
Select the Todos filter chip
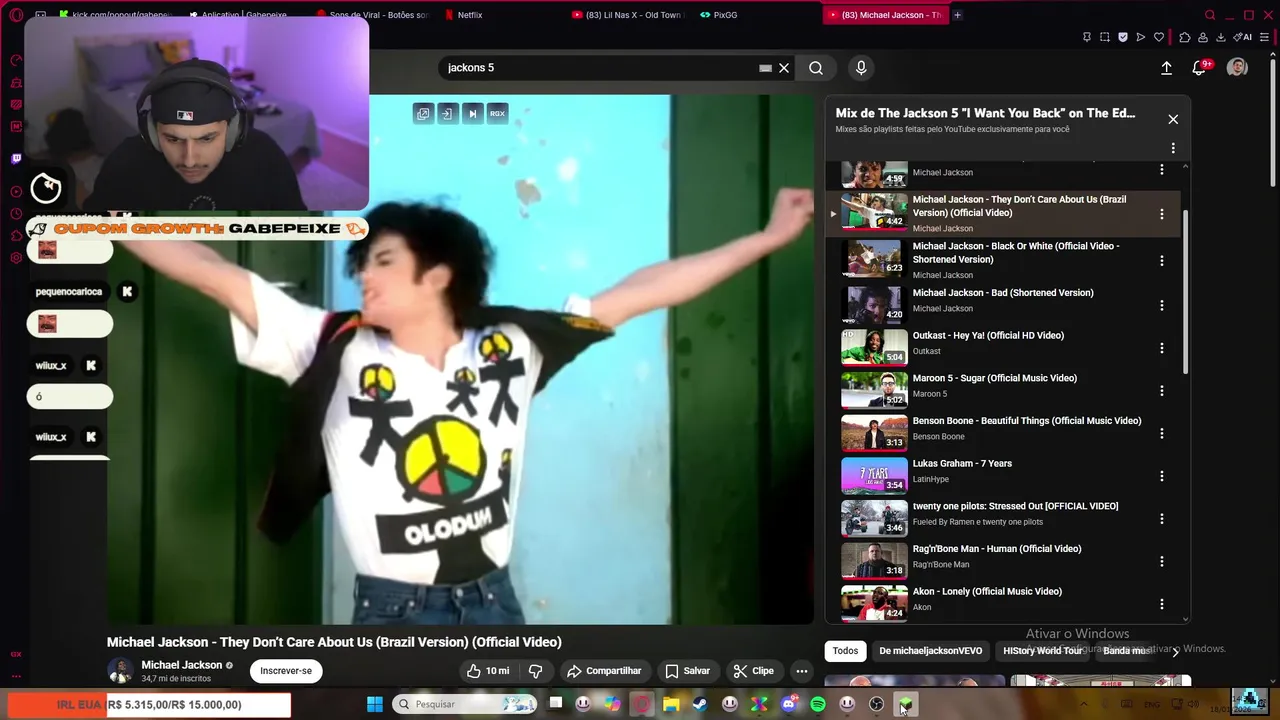845,651
